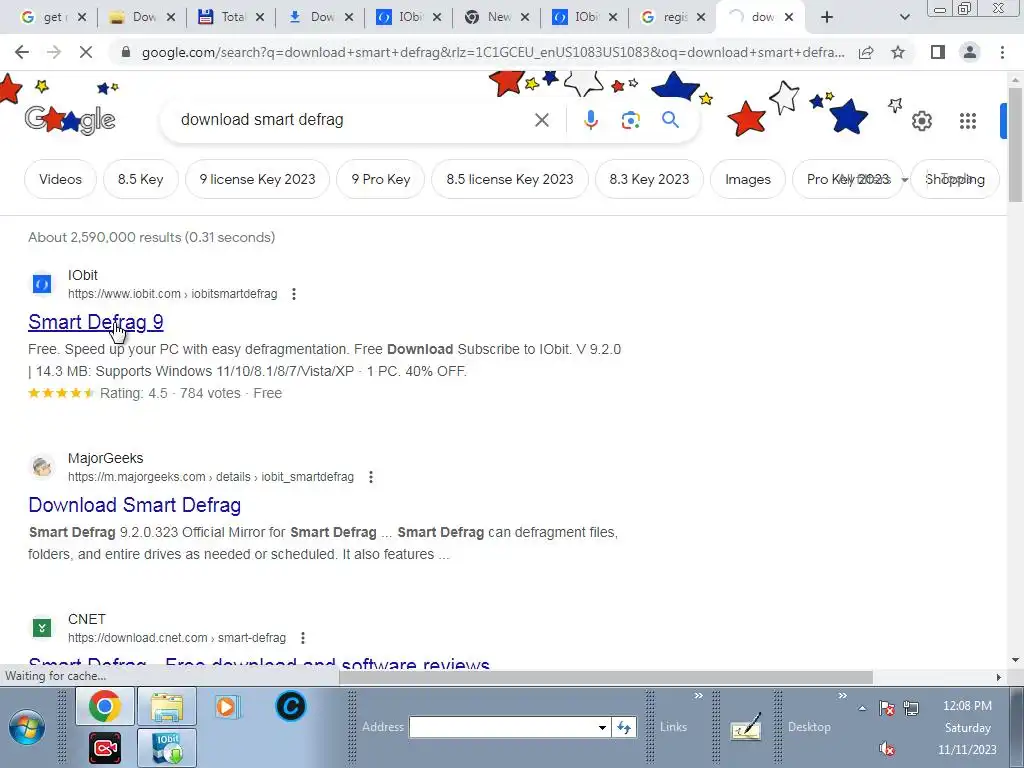Image resolution: width=1024 pixels, height=768 pixels.
Task: Submit search with the magnifier icon
Action: 670,120
